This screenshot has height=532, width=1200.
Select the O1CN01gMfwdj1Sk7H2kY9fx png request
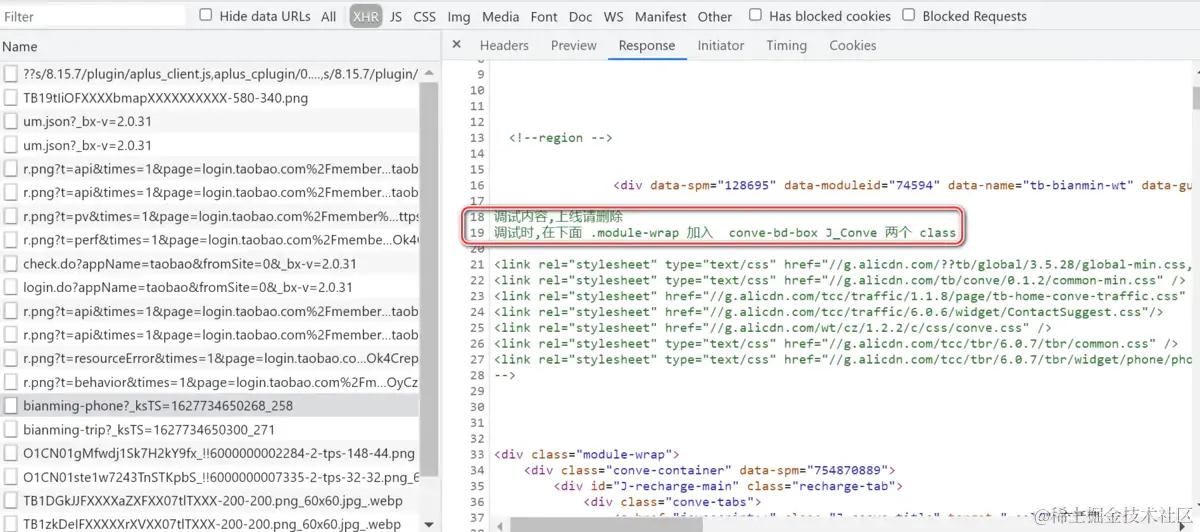tap(209, 453)
